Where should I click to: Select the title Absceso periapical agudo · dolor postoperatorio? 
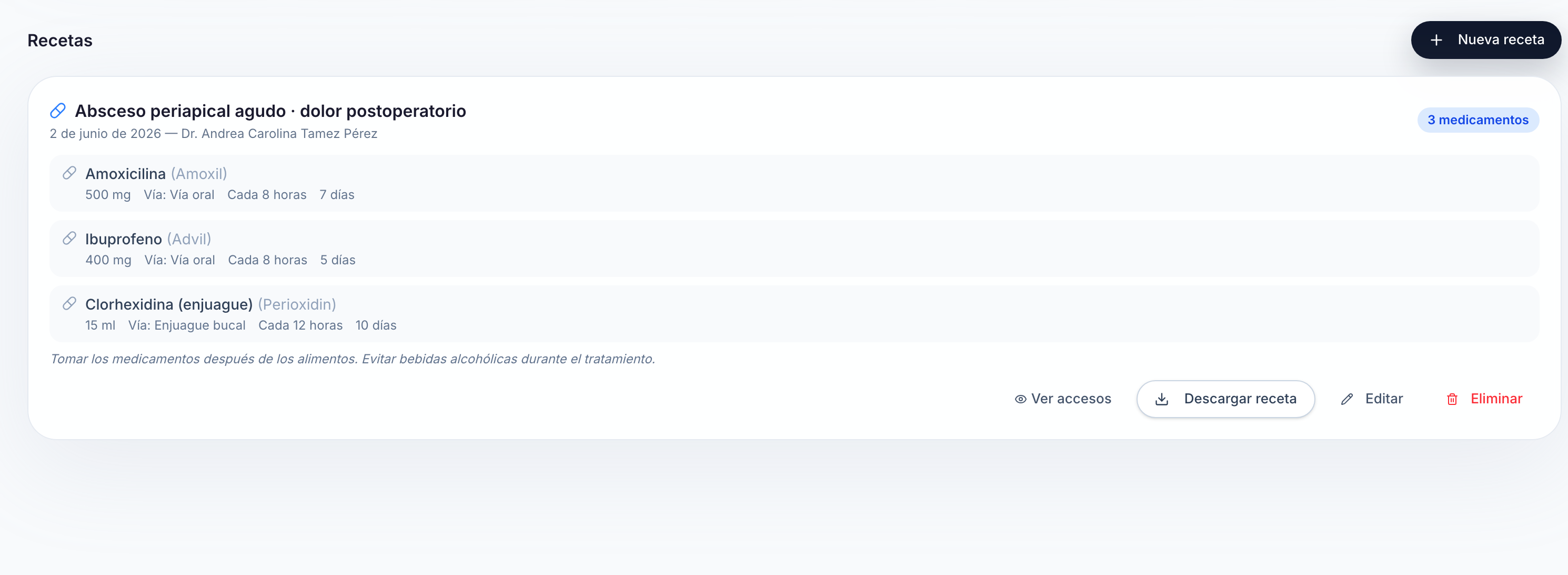coord(270,111)
